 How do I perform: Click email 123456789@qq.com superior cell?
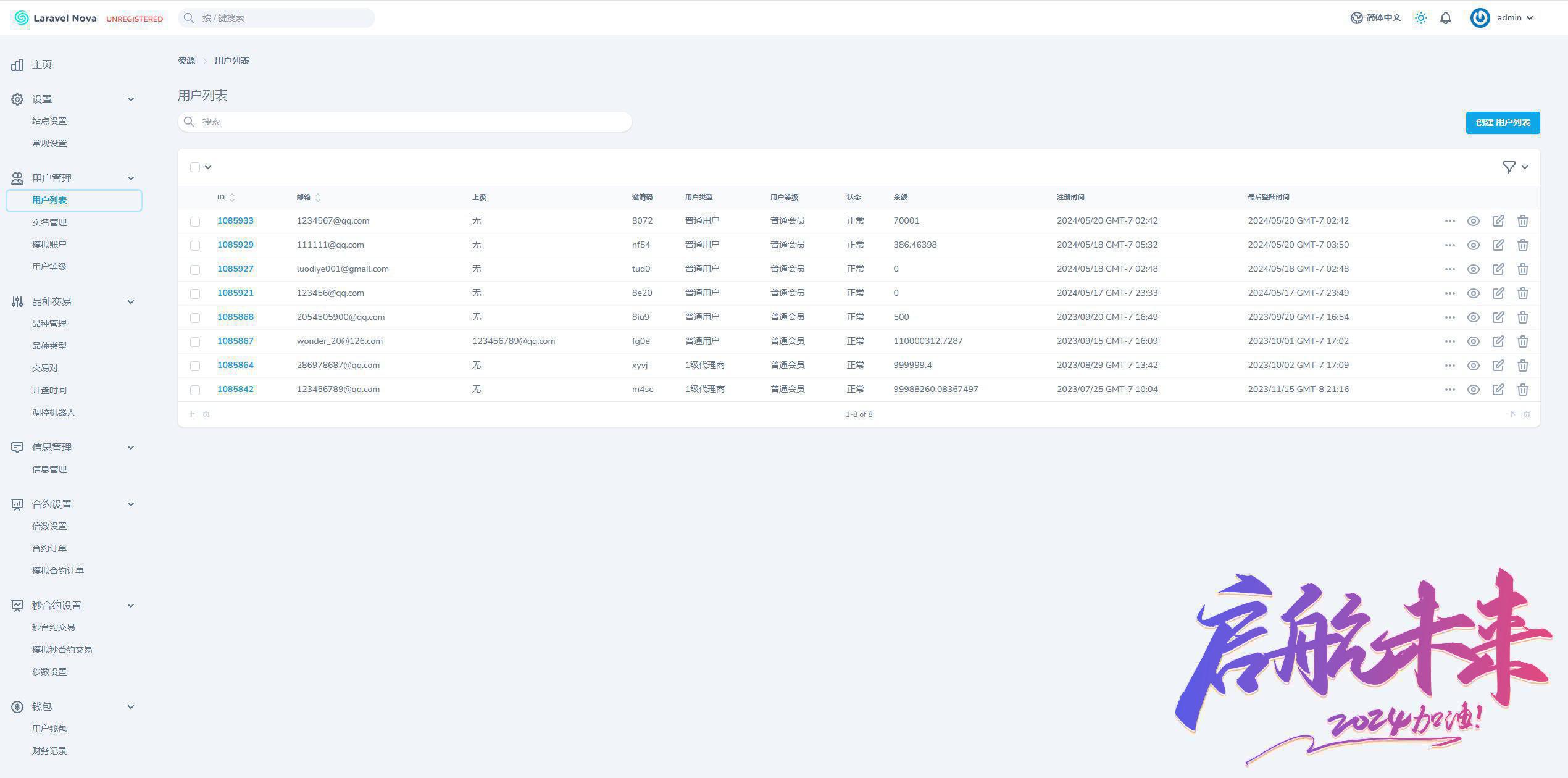[514, 341]
